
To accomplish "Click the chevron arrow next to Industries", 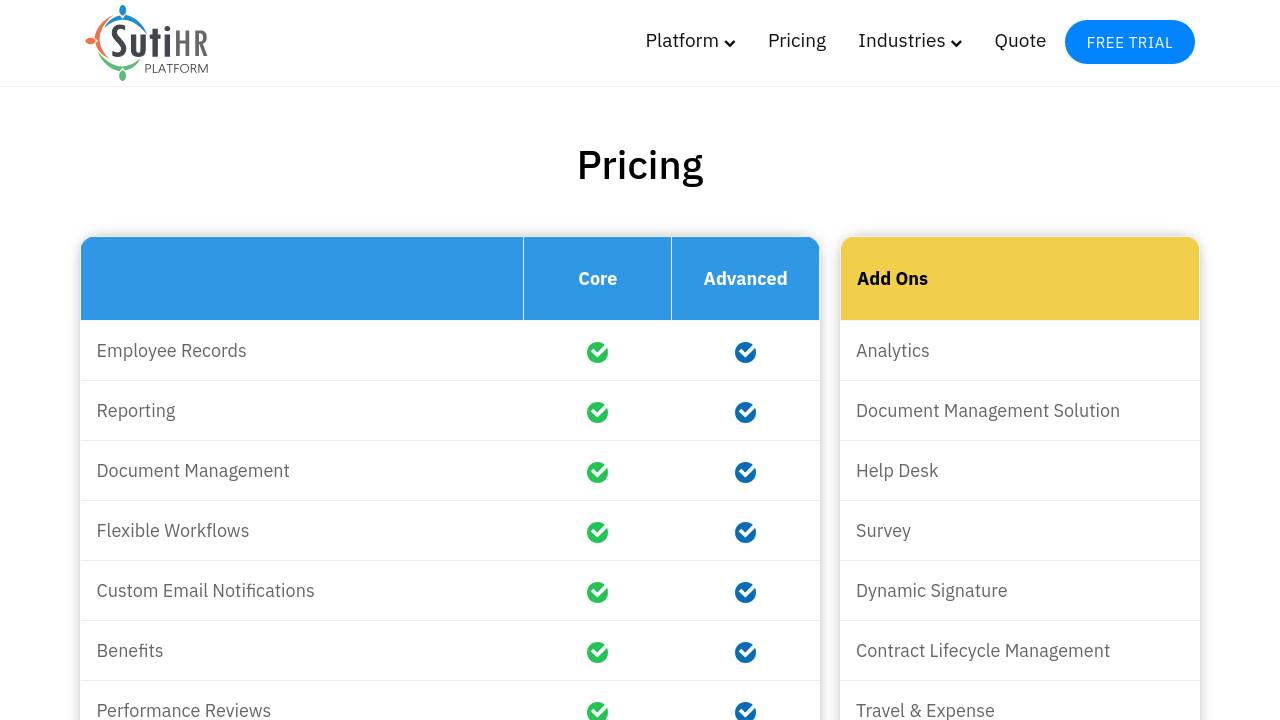I will (957, 43).
